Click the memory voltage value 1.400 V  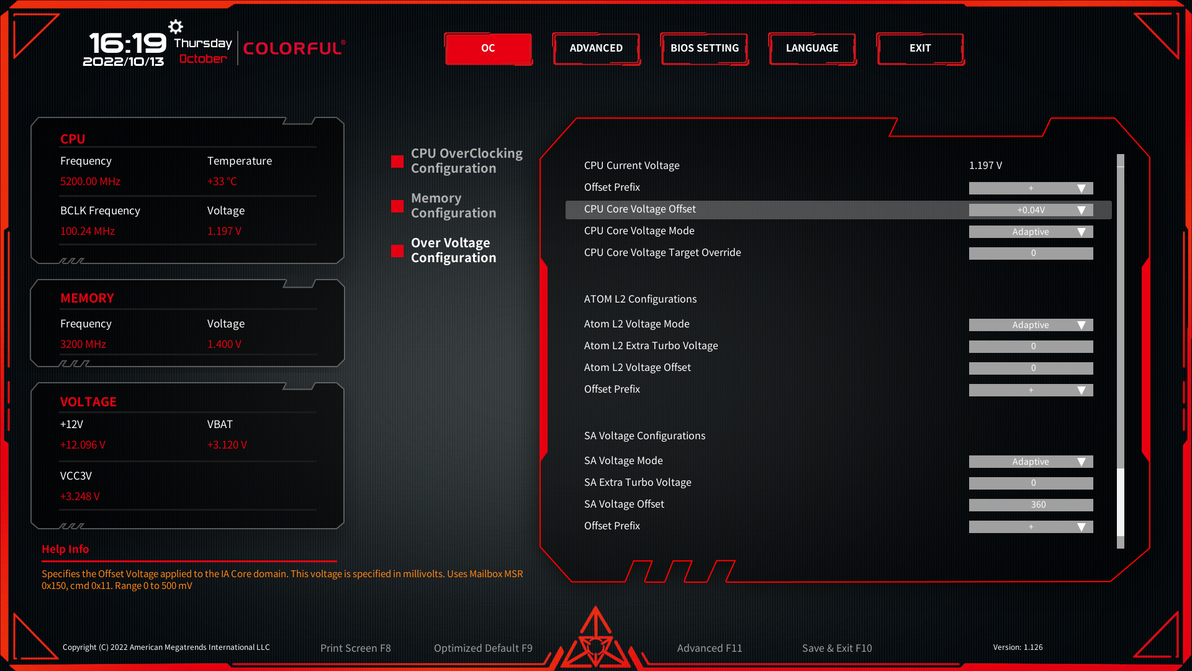point(224,344)
